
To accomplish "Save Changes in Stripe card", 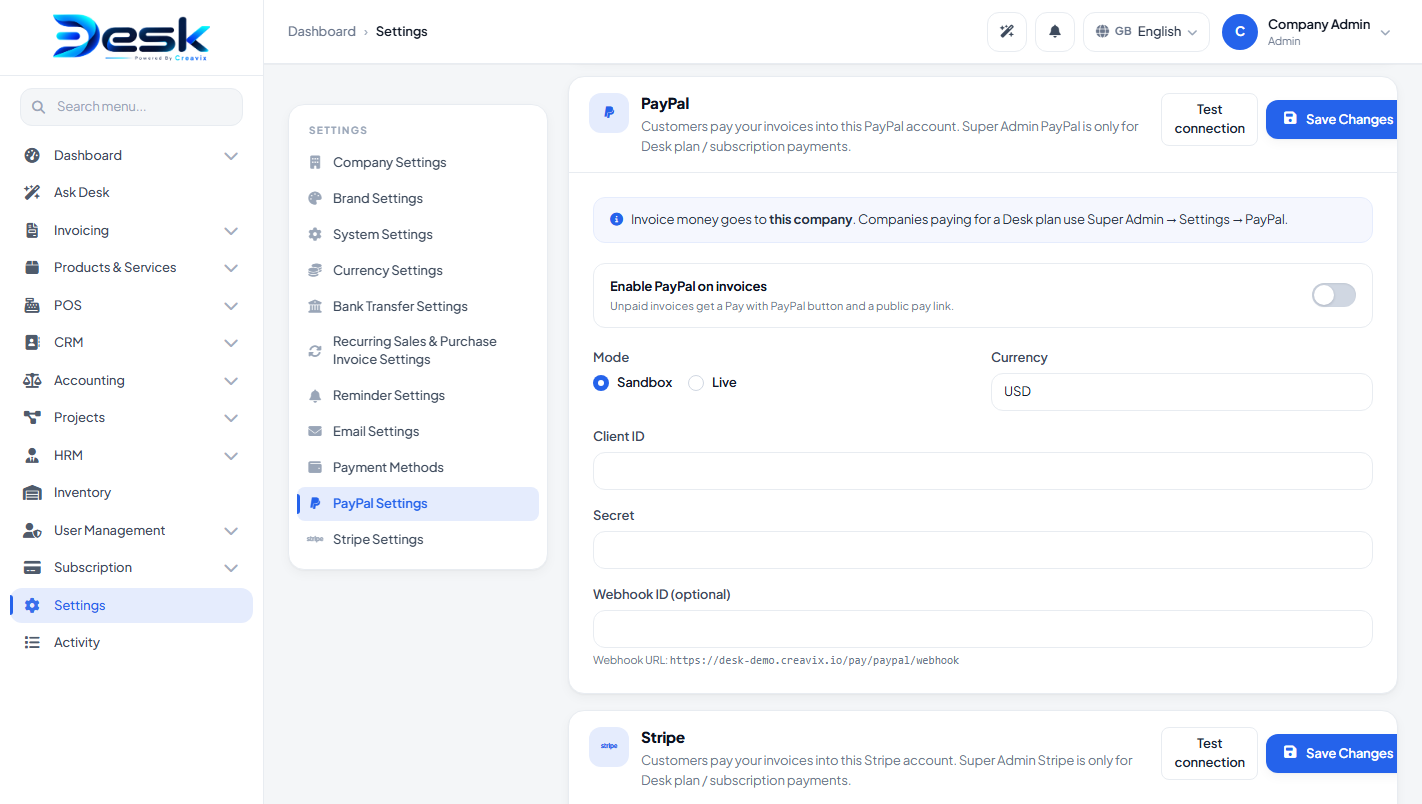I will 1331,753.
